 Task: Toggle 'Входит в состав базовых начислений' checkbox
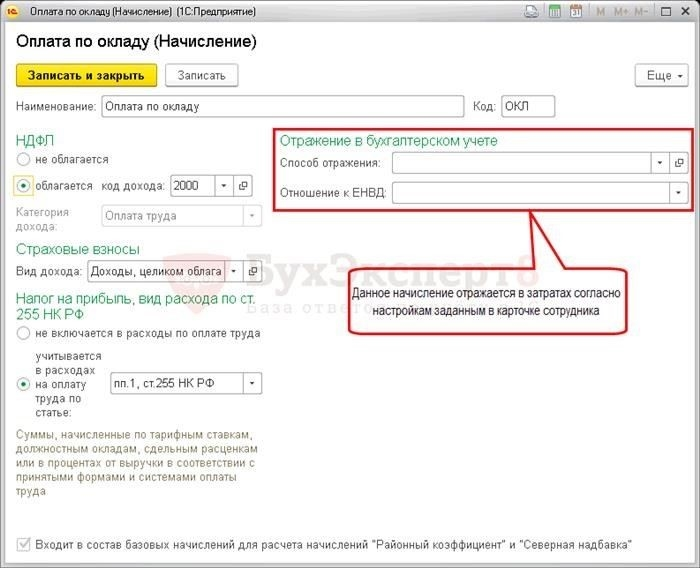(23, 544)
